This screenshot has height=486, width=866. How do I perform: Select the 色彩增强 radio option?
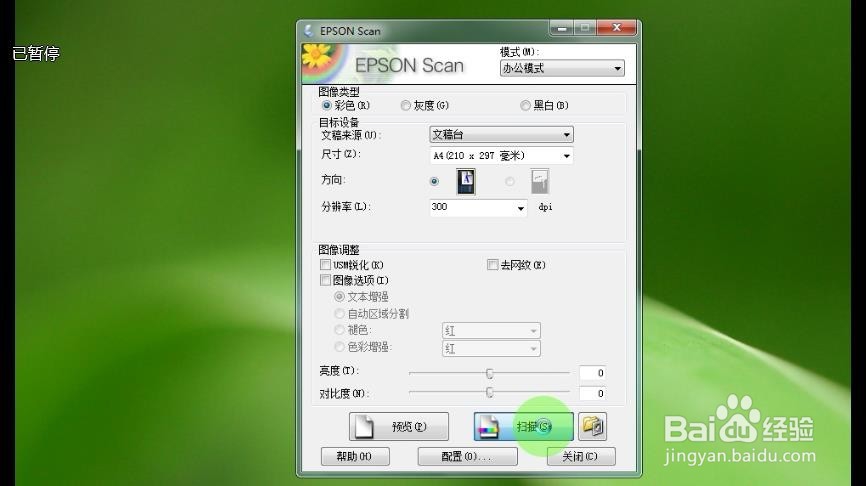tap(340, 347)
